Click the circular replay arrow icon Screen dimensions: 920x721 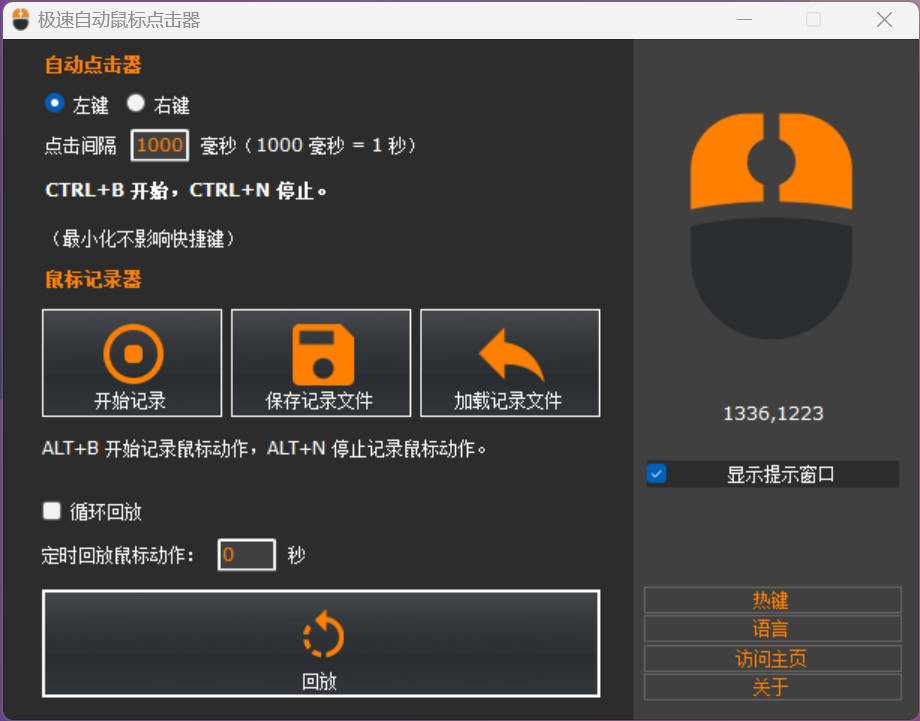pyautogui.click(x=323, y=634)
